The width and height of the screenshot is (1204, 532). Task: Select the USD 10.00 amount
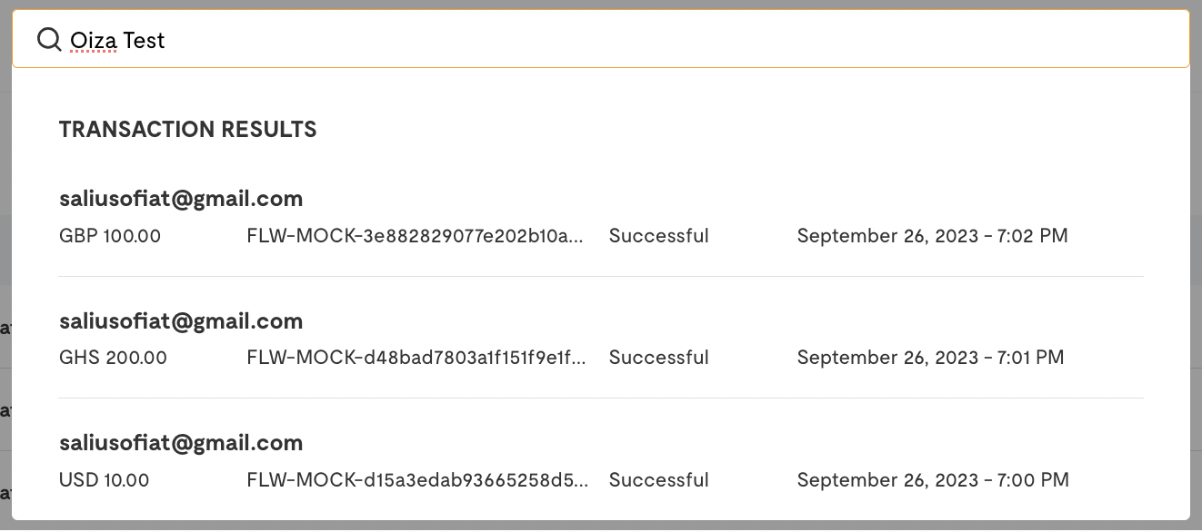(x=104, y=480)
